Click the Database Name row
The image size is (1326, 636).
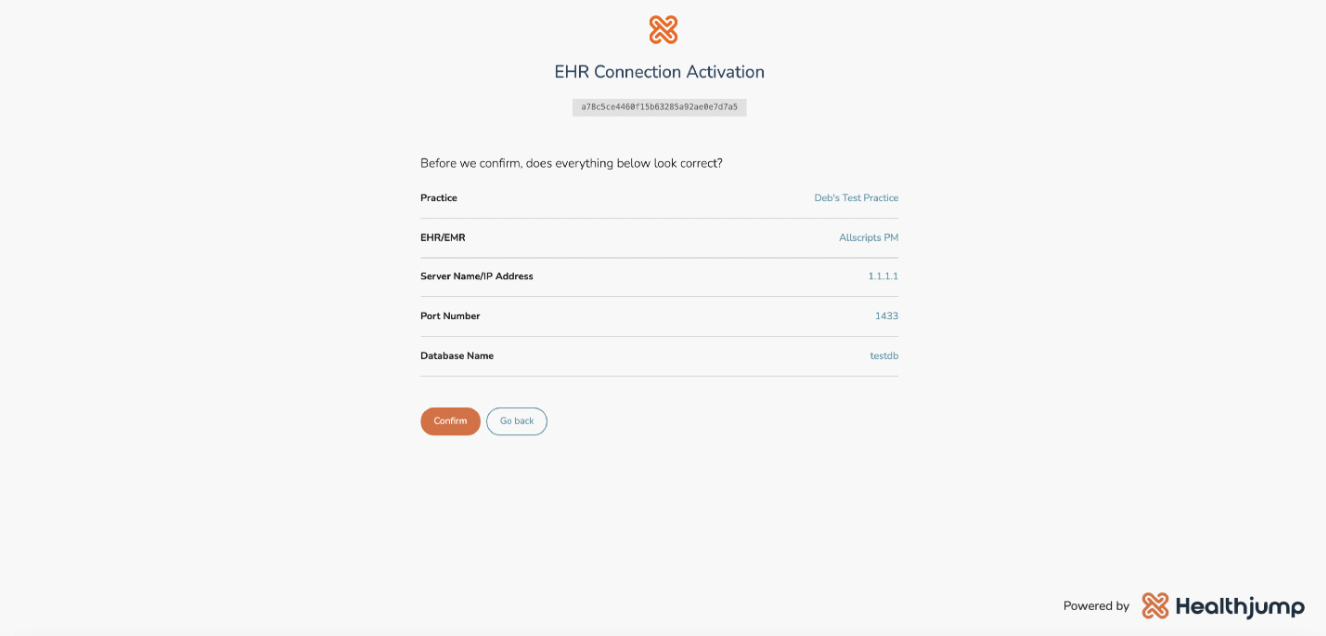click(x=659, y=356)
